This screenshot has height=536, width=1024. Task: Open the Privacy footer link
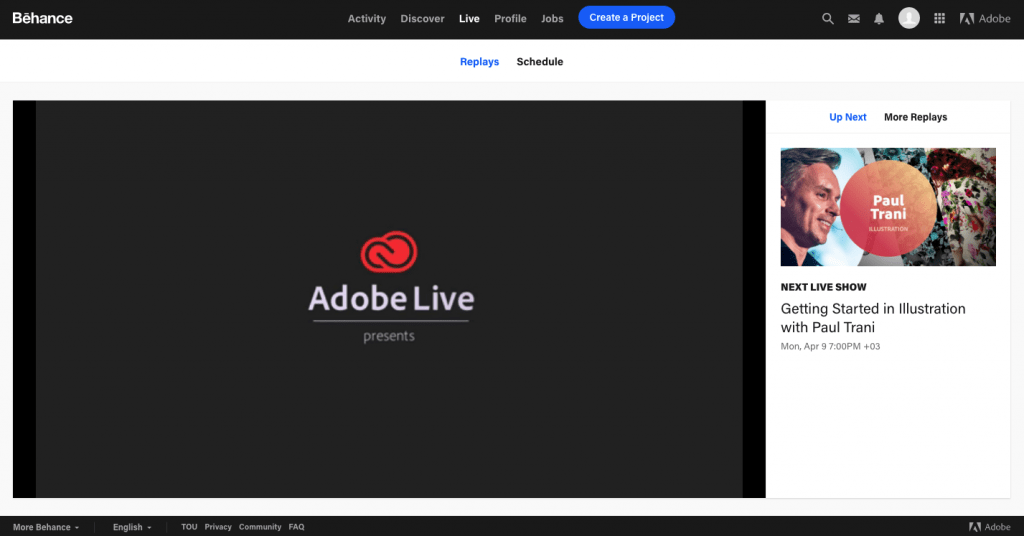click(218, 527)
